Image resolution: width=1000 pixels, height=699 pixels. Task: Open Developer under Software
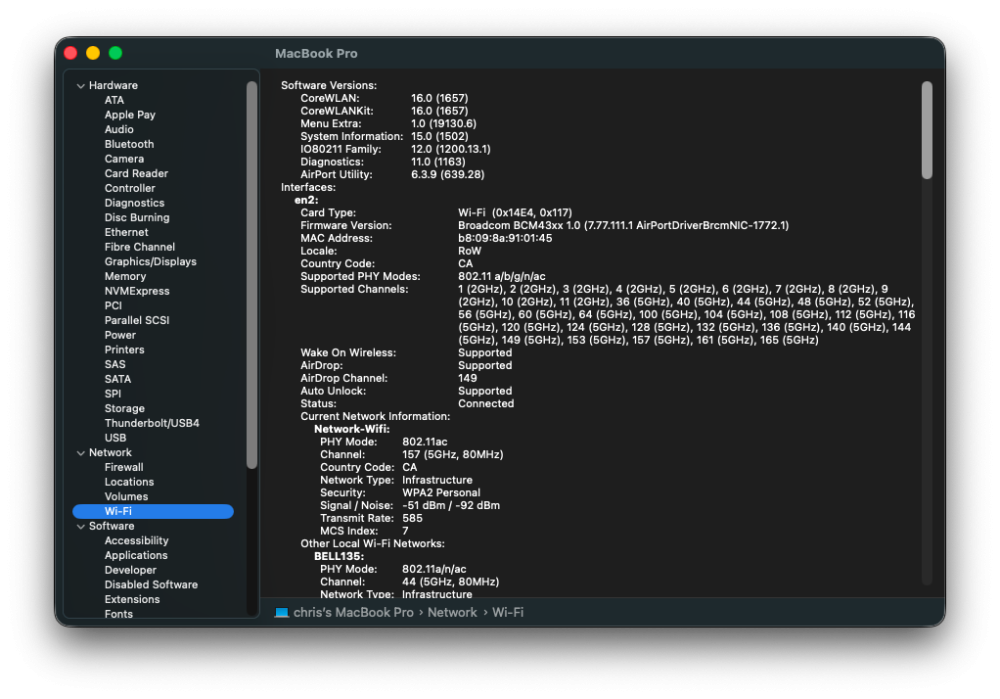pyautogui.click(x=130, y=570)
